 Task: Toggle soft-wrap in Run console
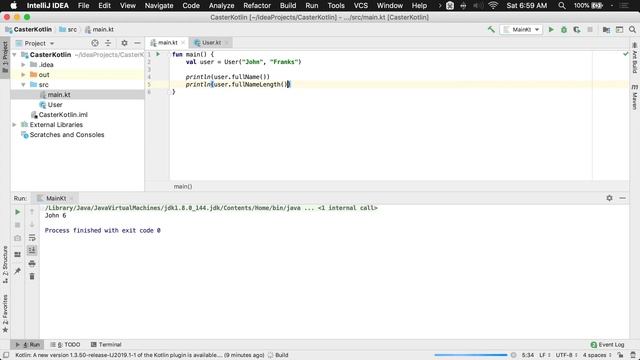(32, 238)
